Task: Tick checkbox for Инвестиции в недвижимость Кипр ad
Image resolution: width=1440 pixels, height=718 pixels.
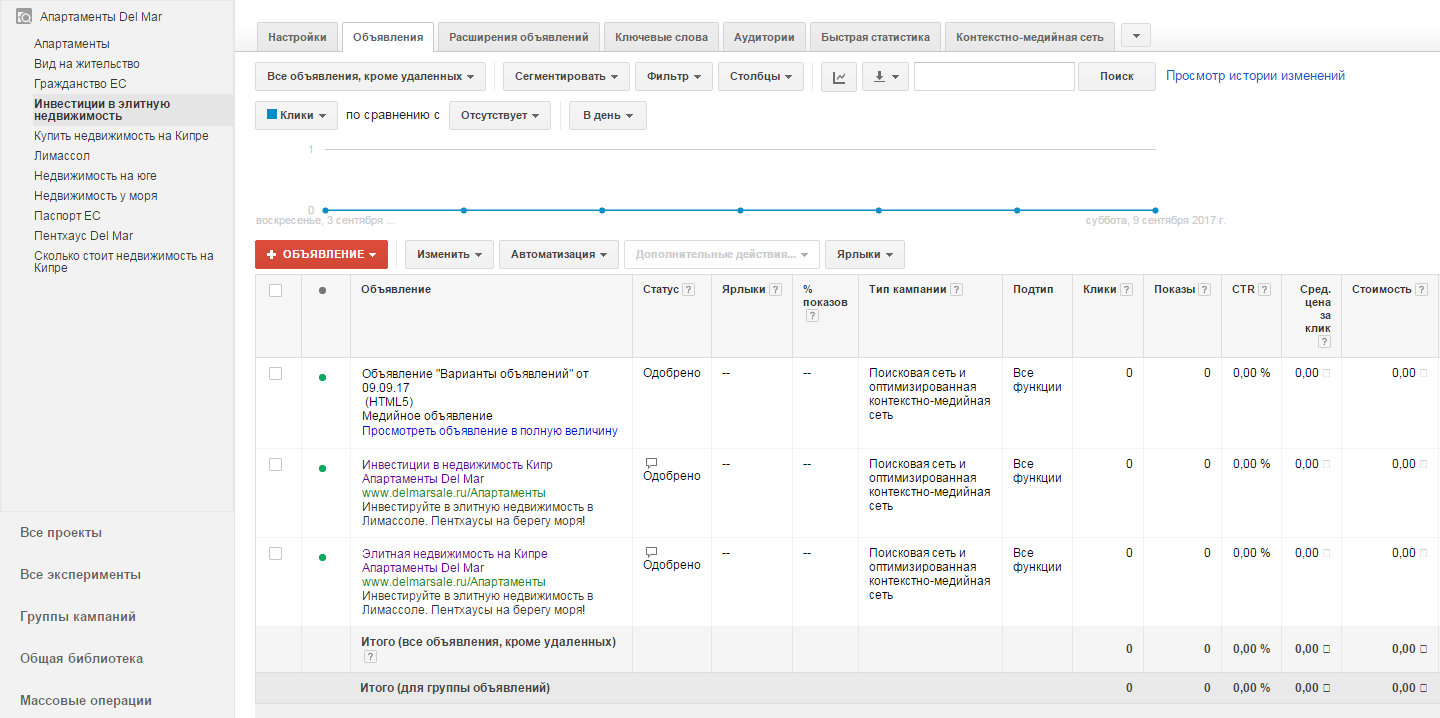Action: (x=276, y=464)
